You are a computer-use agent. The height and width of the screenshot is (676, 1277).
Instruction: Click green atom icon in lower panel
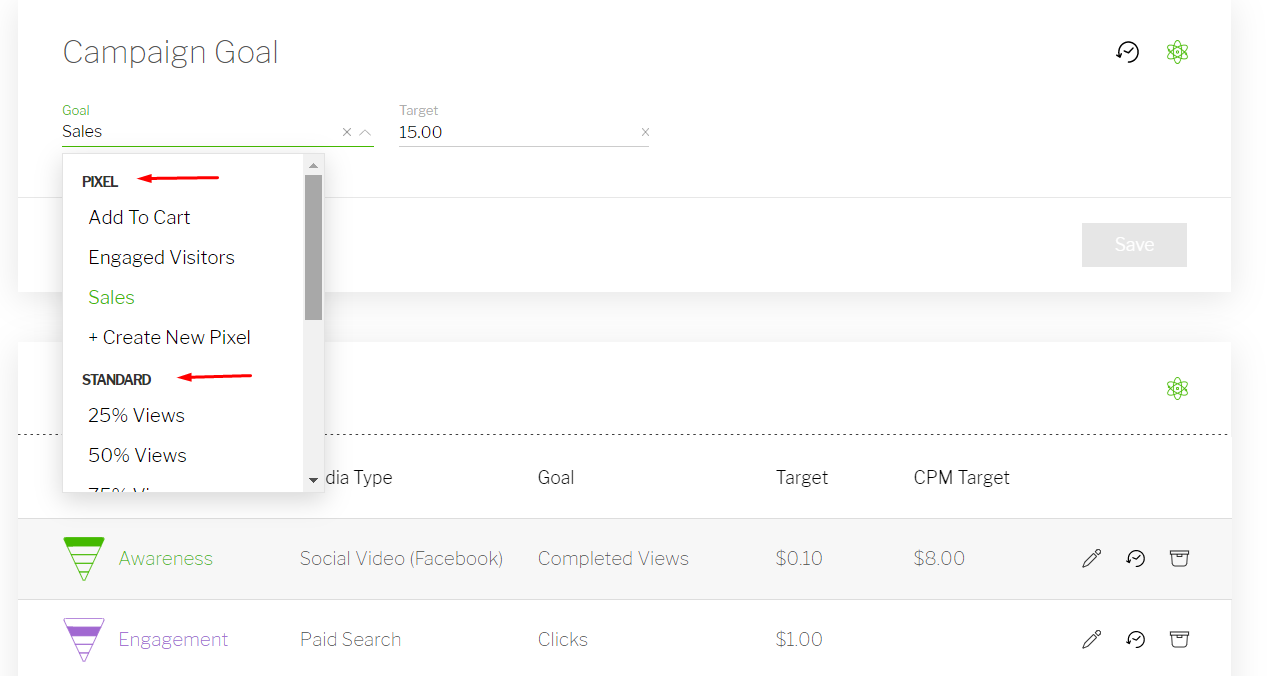click(x=1177, y=389)
